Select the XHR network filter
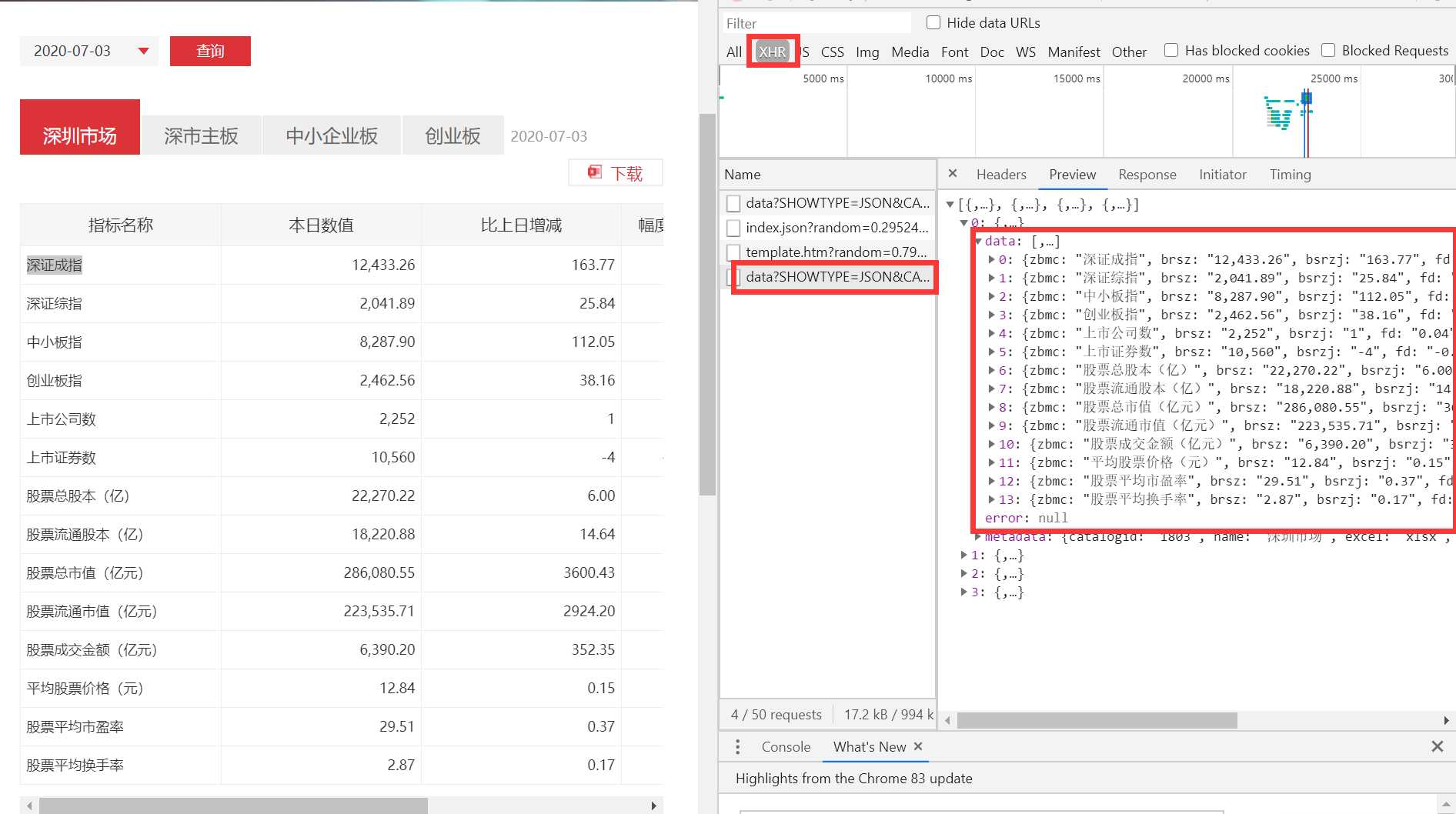 pos(772,52)
